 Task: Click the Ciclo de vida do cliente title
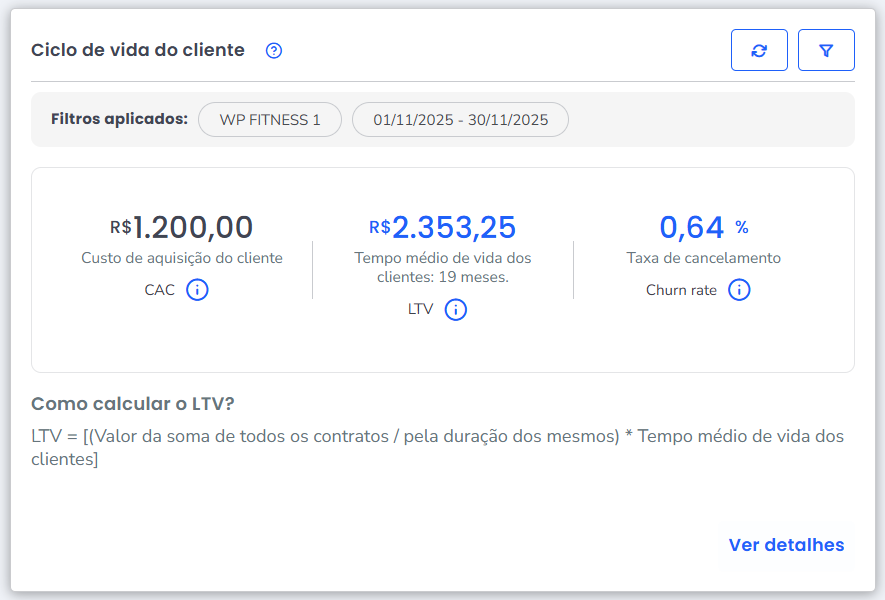click(x=138, y=50)
